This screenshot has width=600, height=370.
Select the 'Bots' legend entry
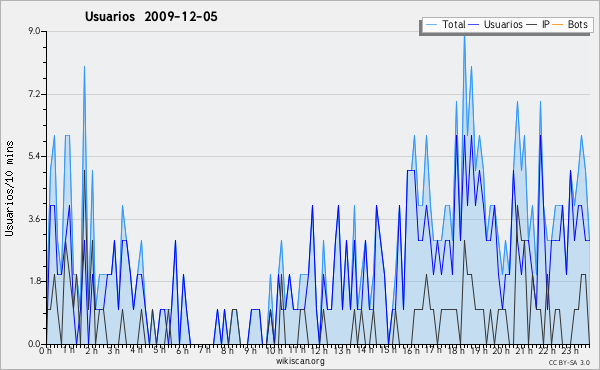pos(577,24)
